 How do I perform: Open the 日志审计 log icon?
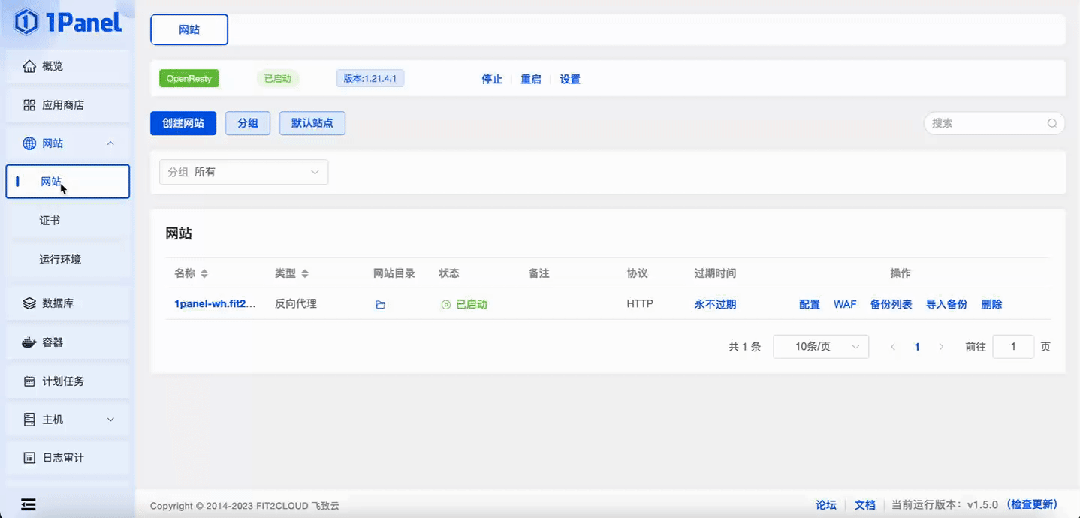29,457
